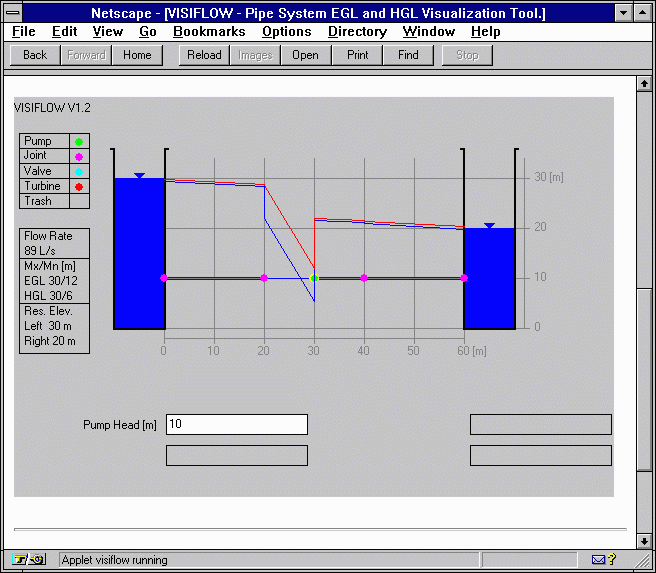This screenshot has width=656, height=573.
Task: Select the red Turbine legend dot
Action: pos(79,187)
